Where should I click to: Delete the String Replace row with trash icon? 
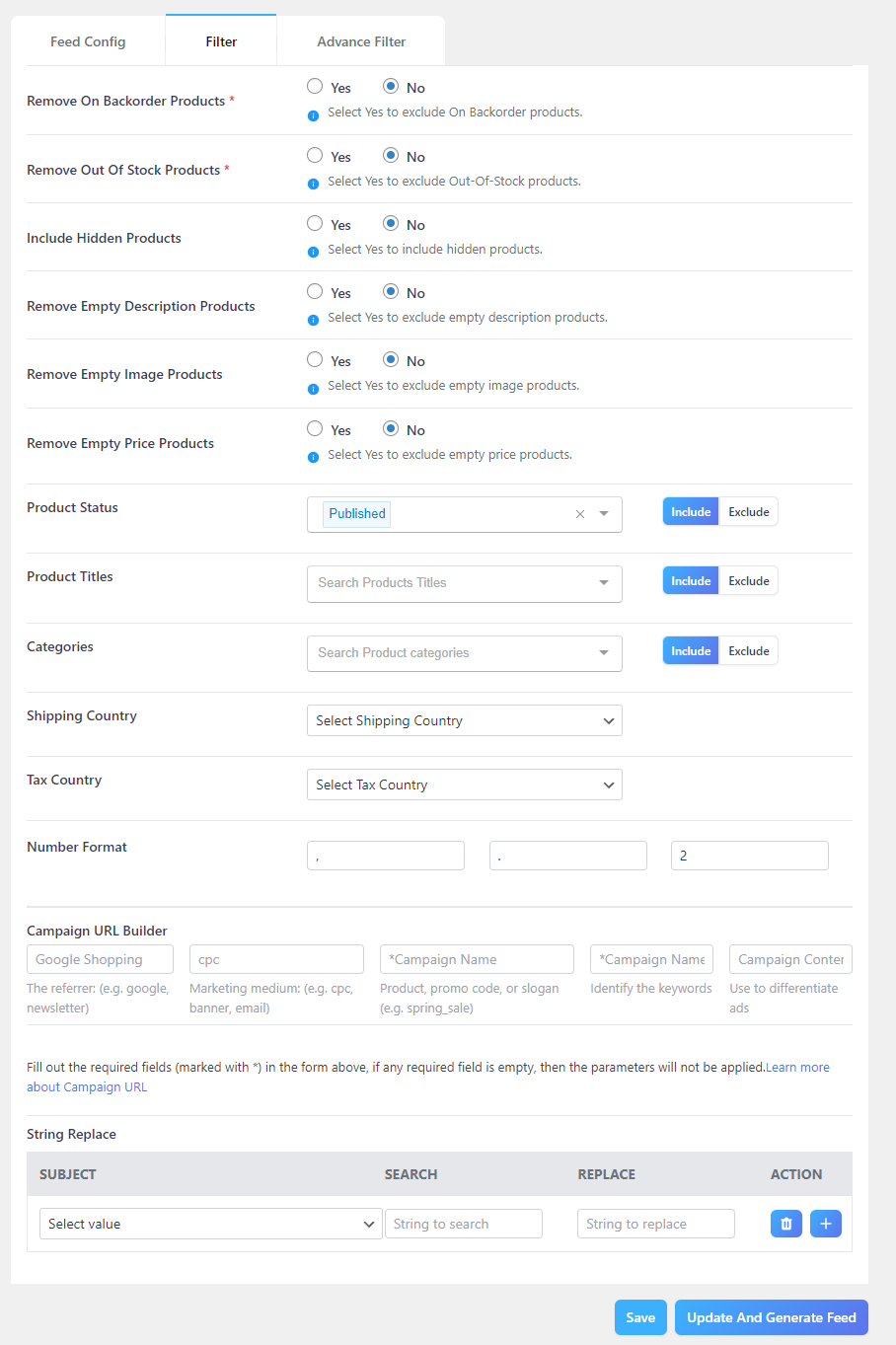[x=785, y=1224]
